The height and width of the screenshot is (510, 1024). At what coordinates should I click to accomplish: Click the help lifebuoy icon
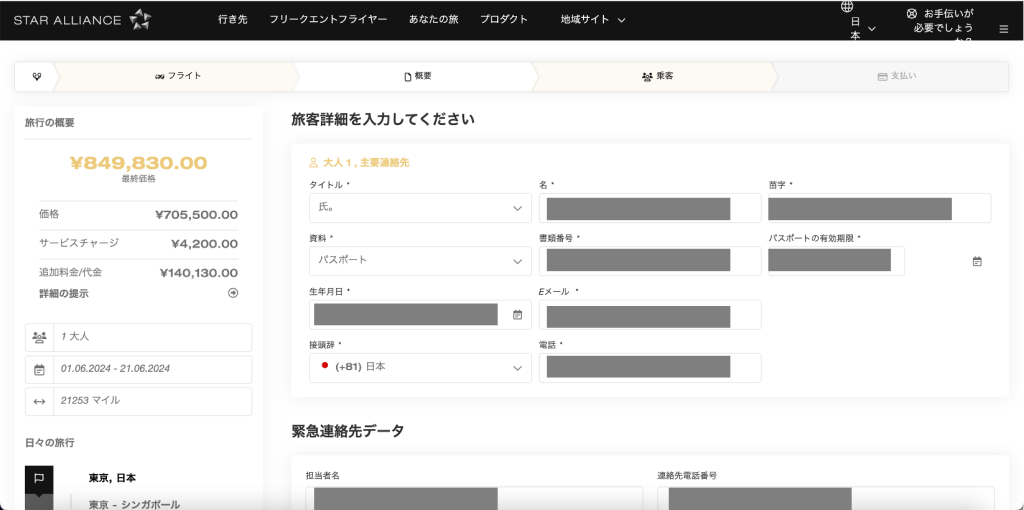(x=911, y=13)
